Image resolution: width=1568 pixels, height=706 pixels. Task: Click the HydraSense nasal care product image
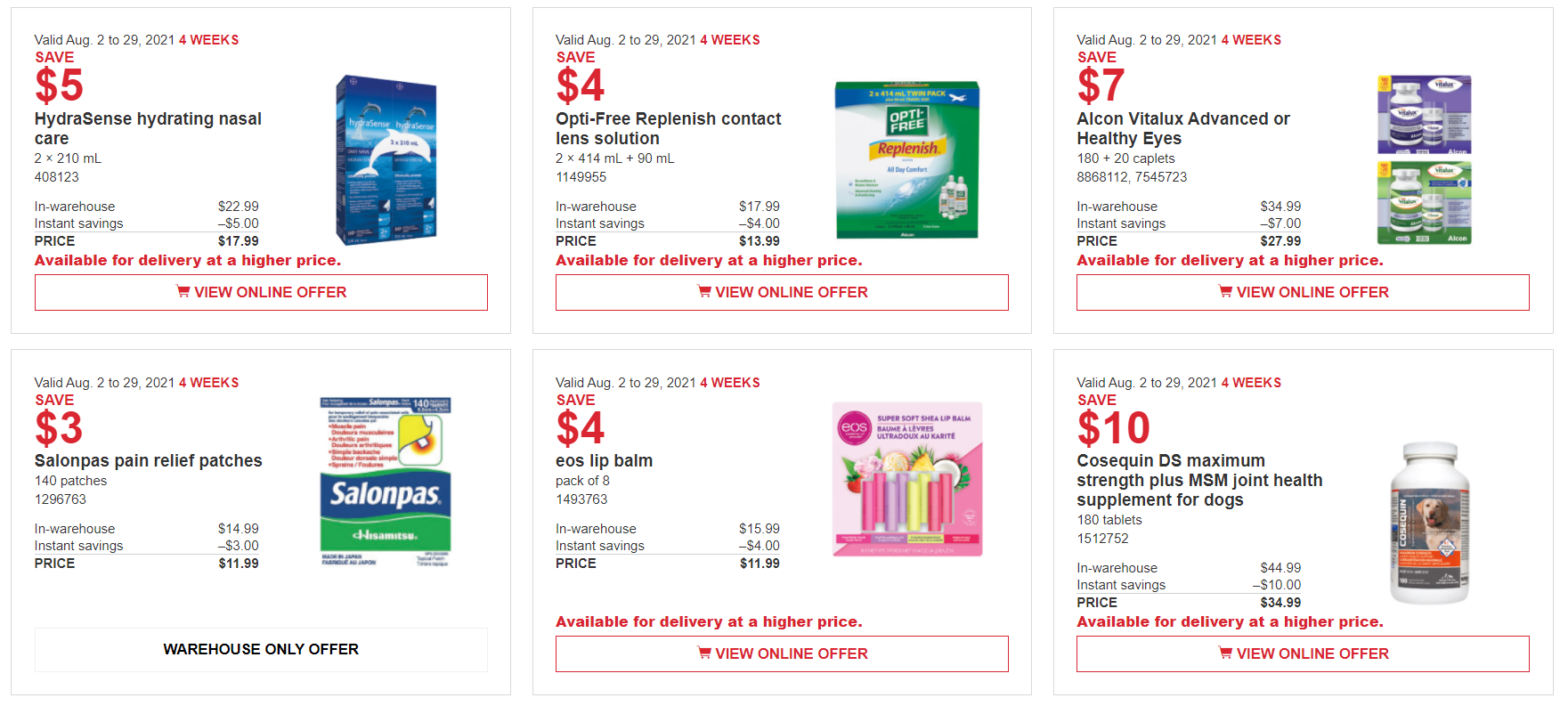[x=386, y=160]
